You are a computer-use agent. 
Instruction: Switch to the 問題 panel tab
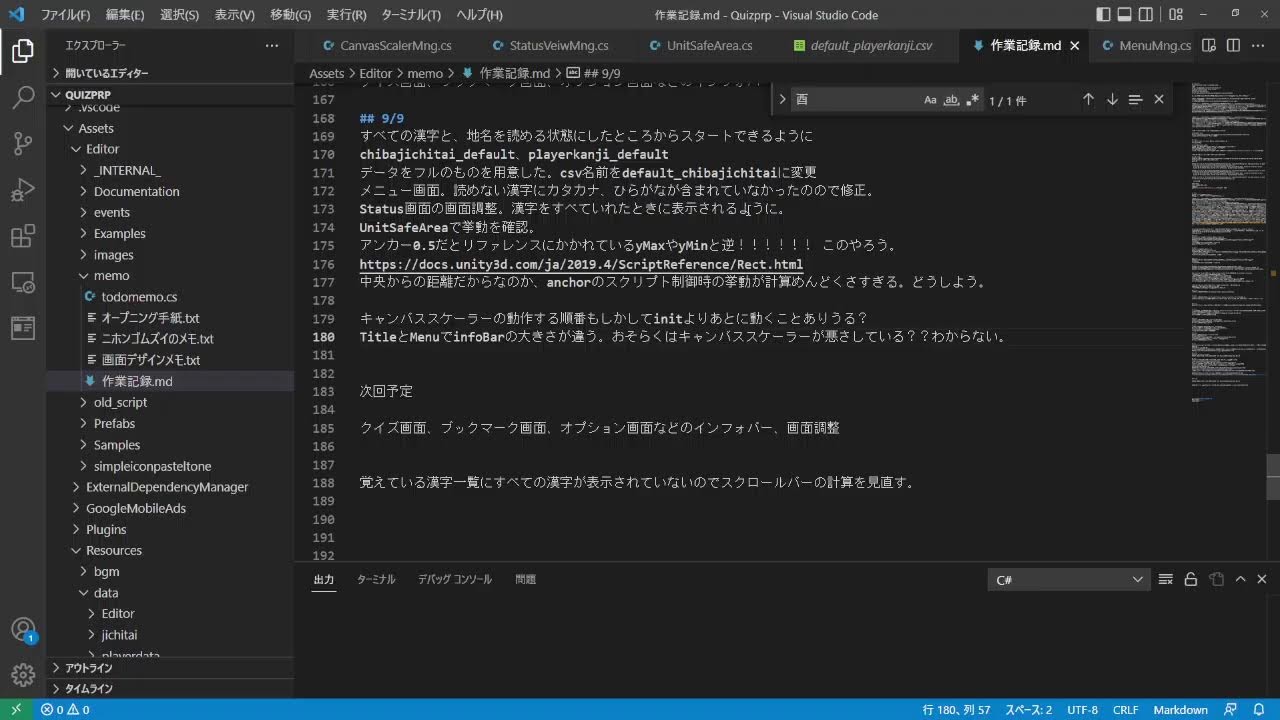525,579
